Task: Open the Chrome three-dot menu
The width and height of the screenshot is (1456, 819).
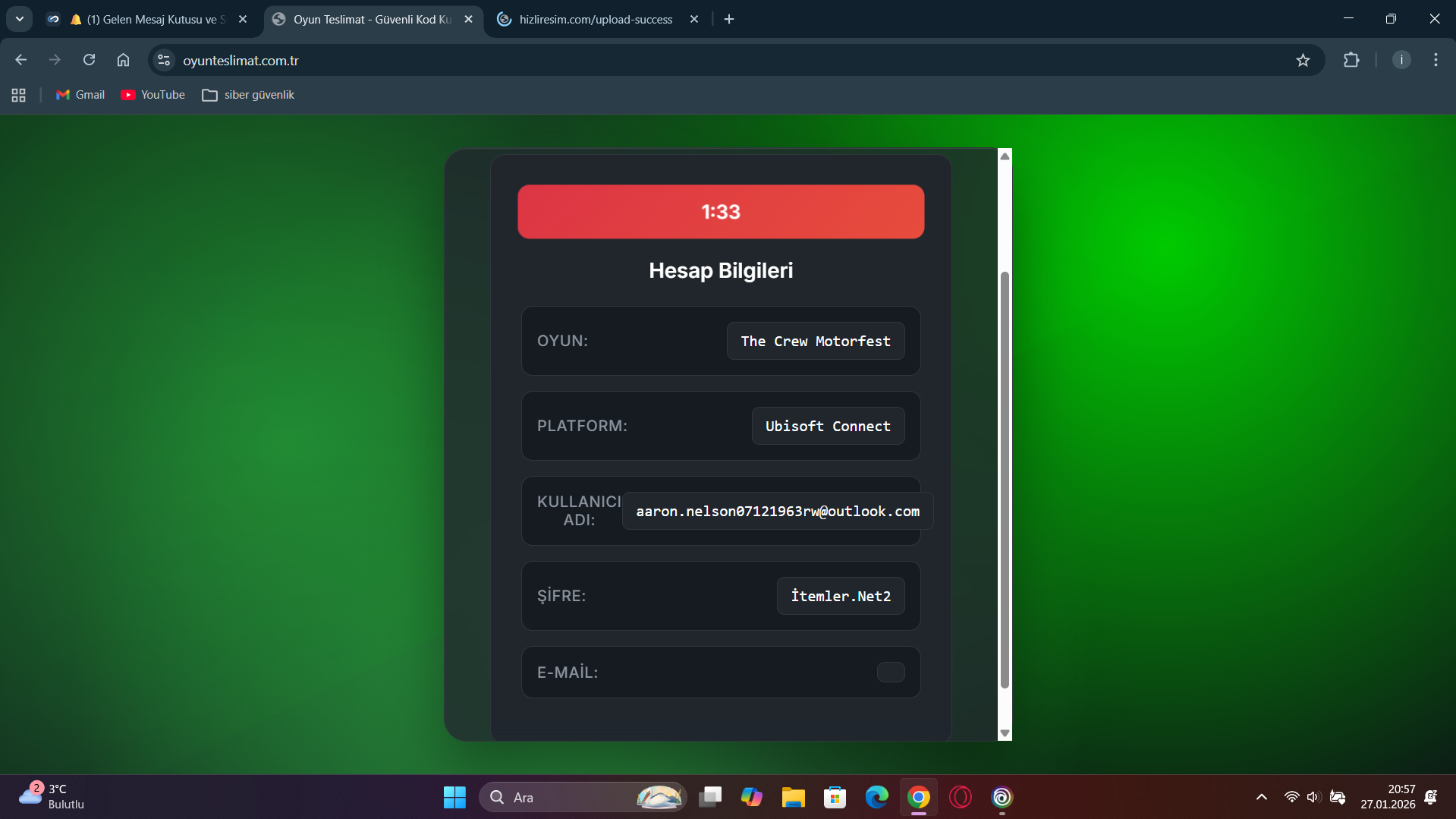Action: tap(1436, 60)
